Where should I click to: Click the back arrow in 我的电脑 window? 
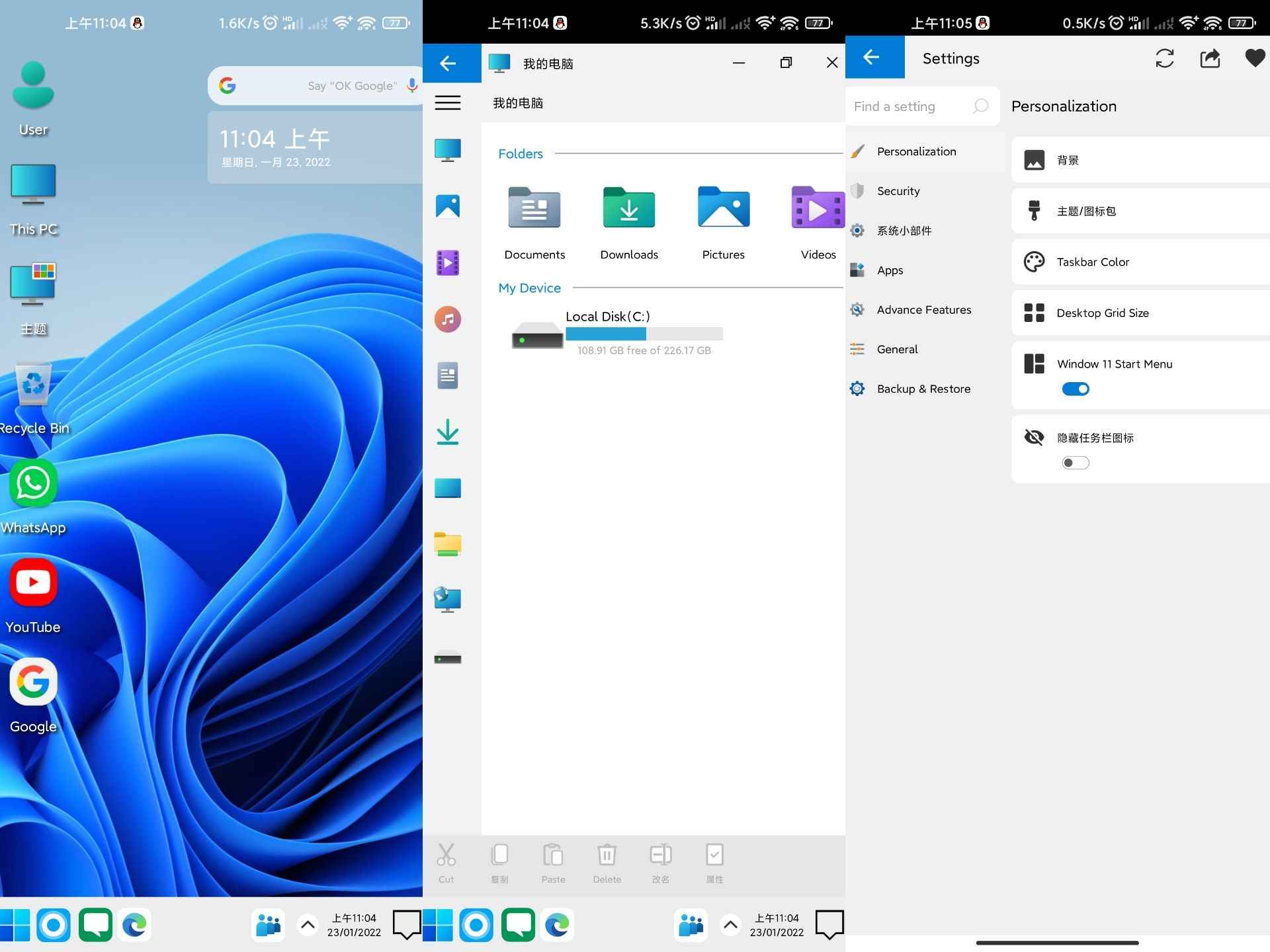coord(449,63)
